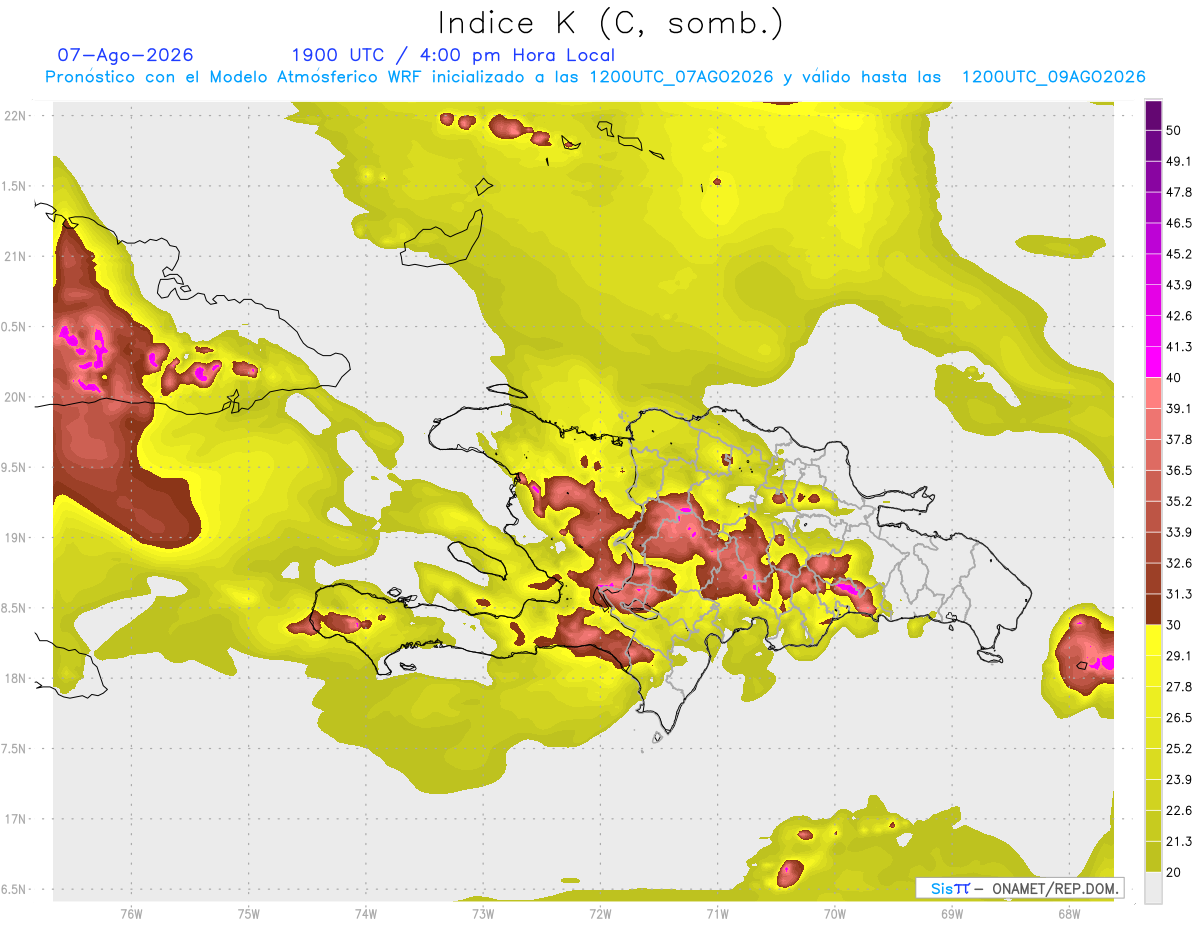1200x927 pixels.
Task: Click the '21N' latitude label
Action: pyautogui.click(x=16, y=256)
